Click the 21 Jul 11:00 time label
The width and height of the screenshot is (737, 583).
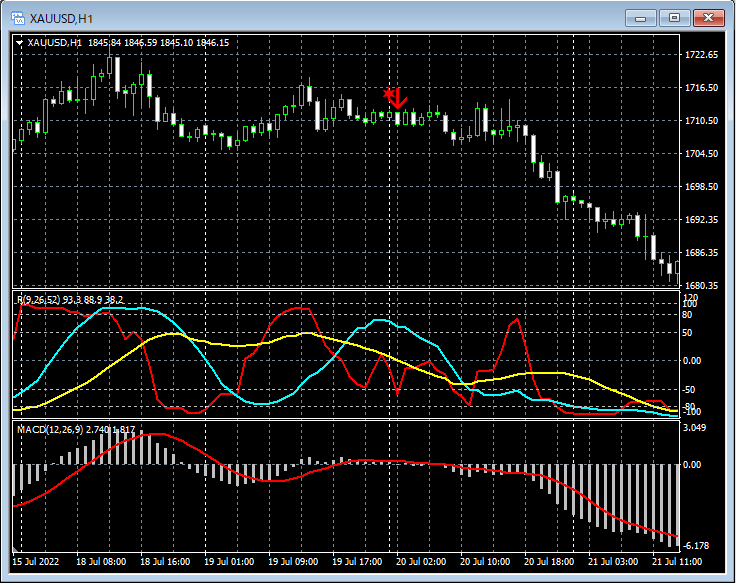677,562
